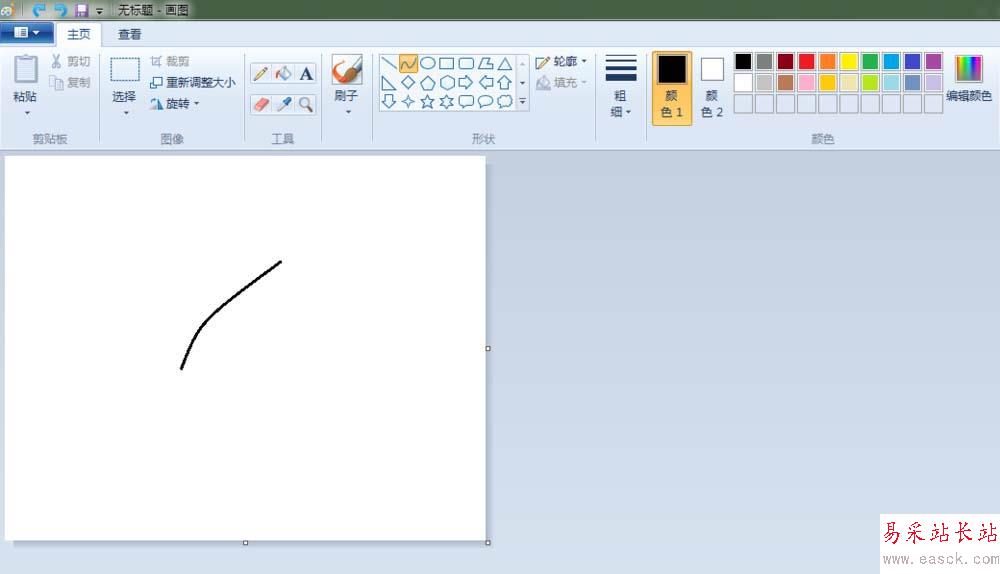
Task: Open the Brushes (刷子) dropdown arrow
Action: pyautogui.click(x=348, y=112)
